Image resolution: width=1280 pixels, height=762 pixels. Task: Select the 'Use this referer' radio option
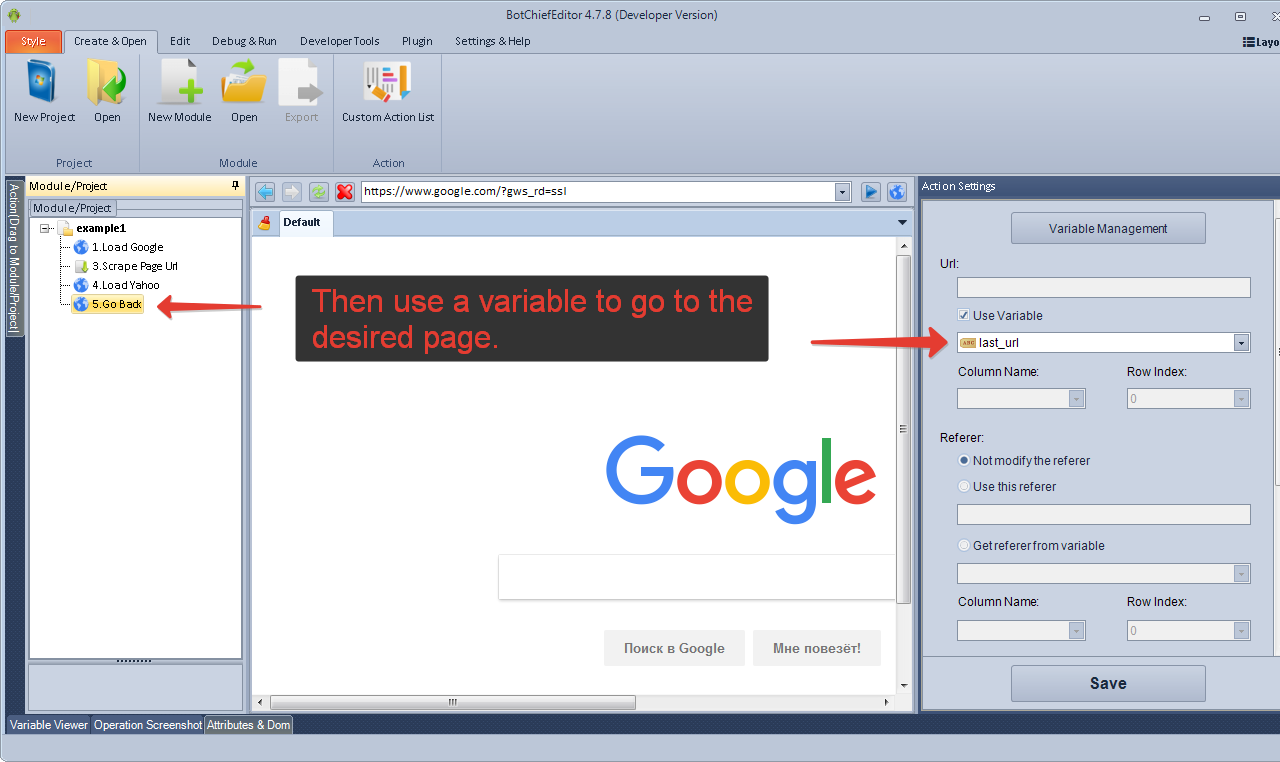coord(964,487)
